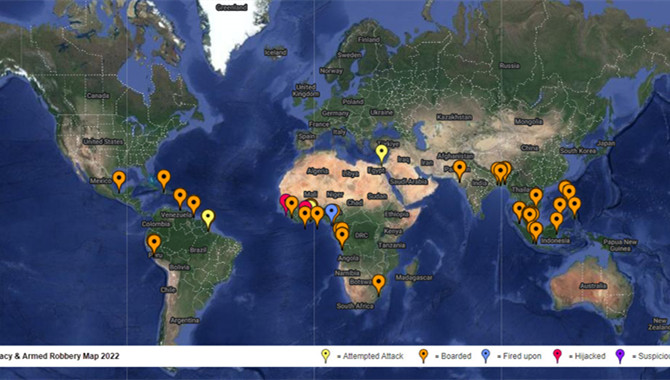
Task: Select the orange marker north of Venezuela
Action: tap(180, 197)
